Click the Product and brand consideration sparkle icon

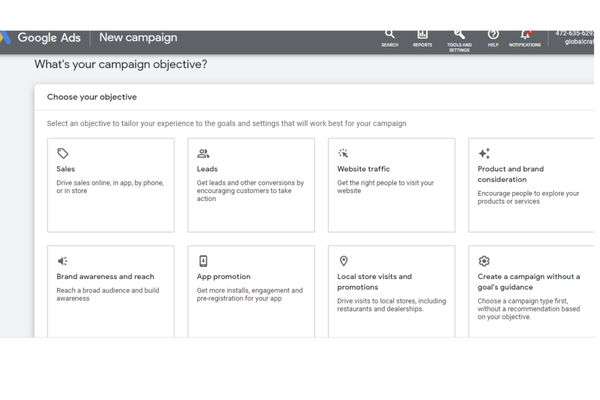484,153
